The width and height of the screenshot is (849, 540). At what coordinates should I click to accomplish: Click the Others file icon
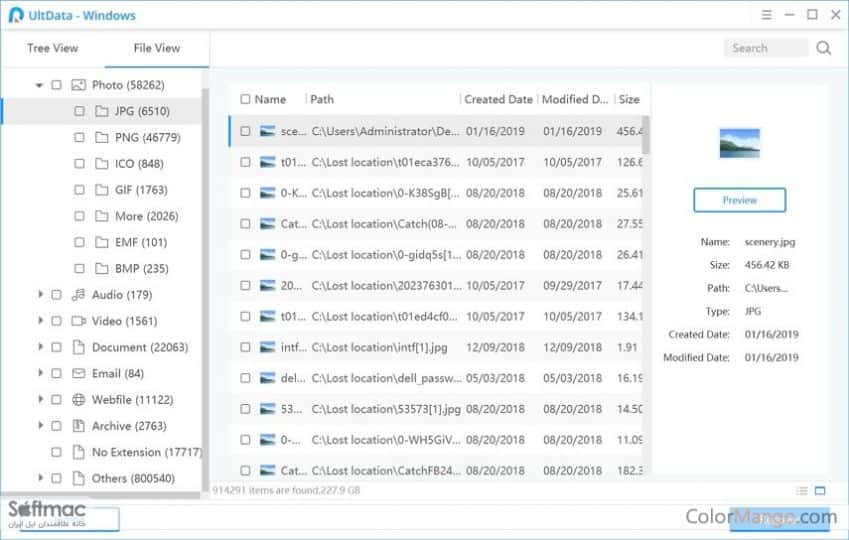click(79, 478)
